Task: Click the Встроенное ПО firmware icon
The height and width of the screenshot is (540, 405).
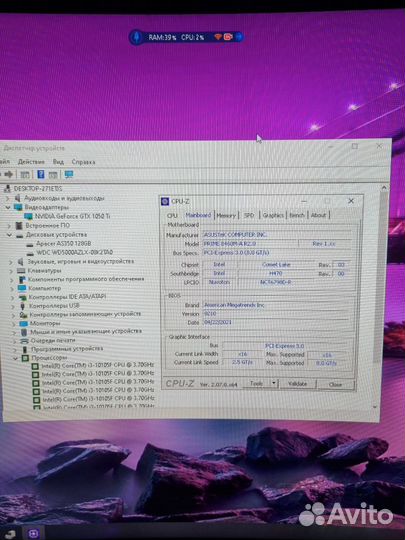Action: [x=19, y=226]
